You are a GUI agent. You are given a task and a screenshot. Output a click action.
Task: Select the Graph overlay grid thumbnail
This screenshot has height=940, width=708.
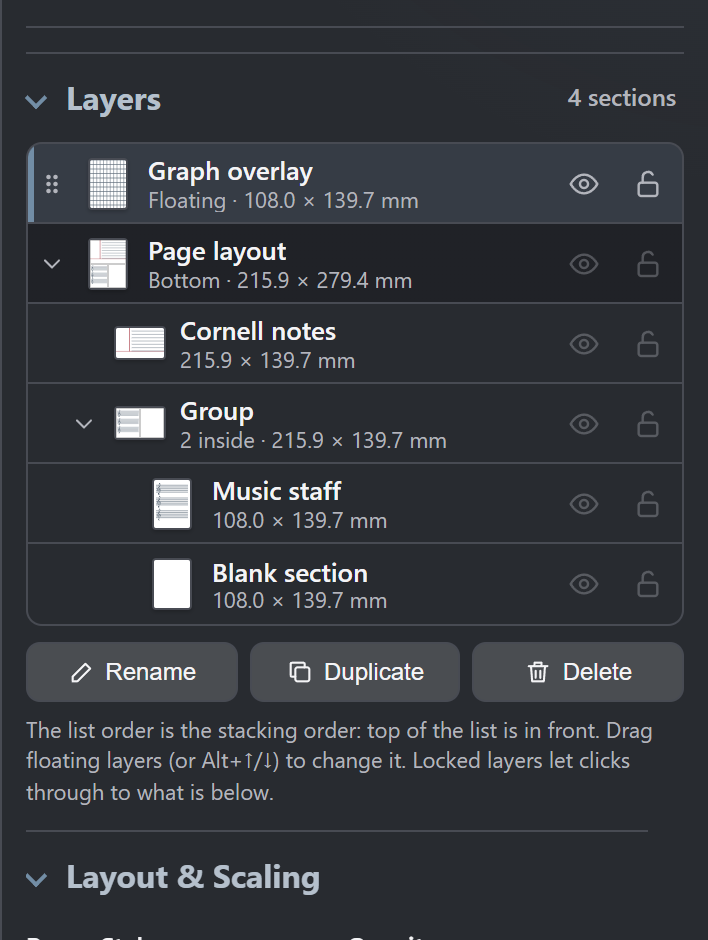(108, 184)
